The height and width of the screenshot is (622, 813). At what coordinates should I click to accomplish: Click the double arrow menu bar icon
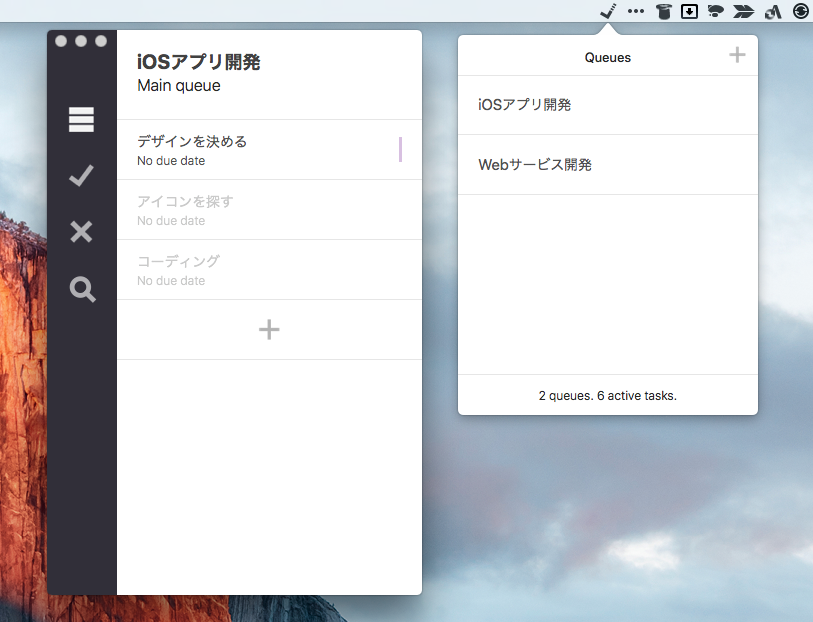tap(744, 11)
